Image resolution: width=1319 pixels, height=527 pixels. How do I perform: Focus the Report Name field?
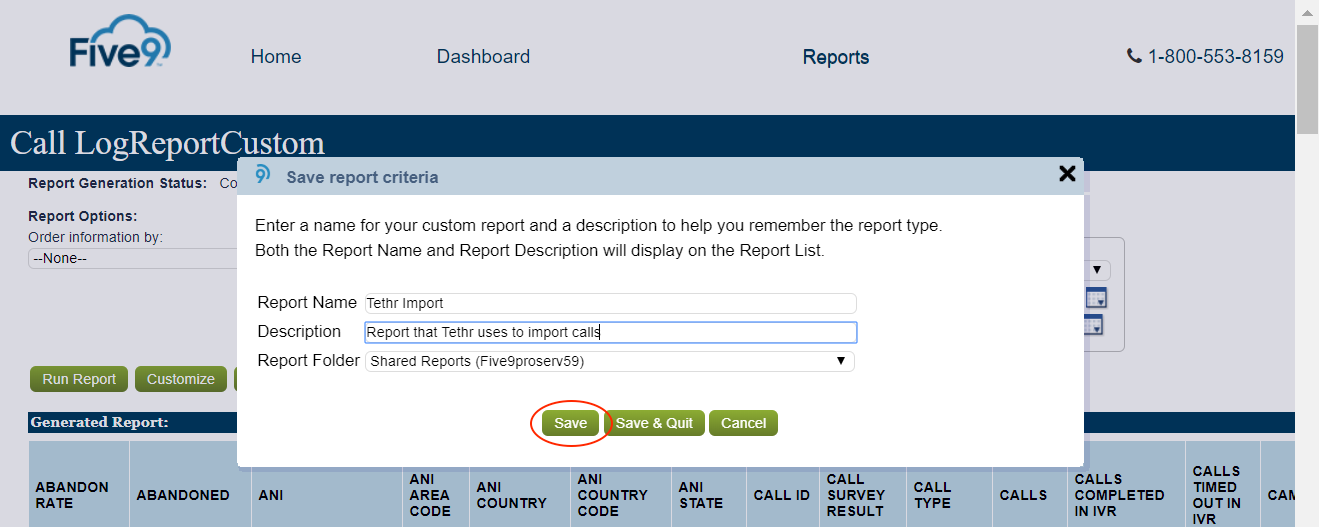[x=610, y=303]
